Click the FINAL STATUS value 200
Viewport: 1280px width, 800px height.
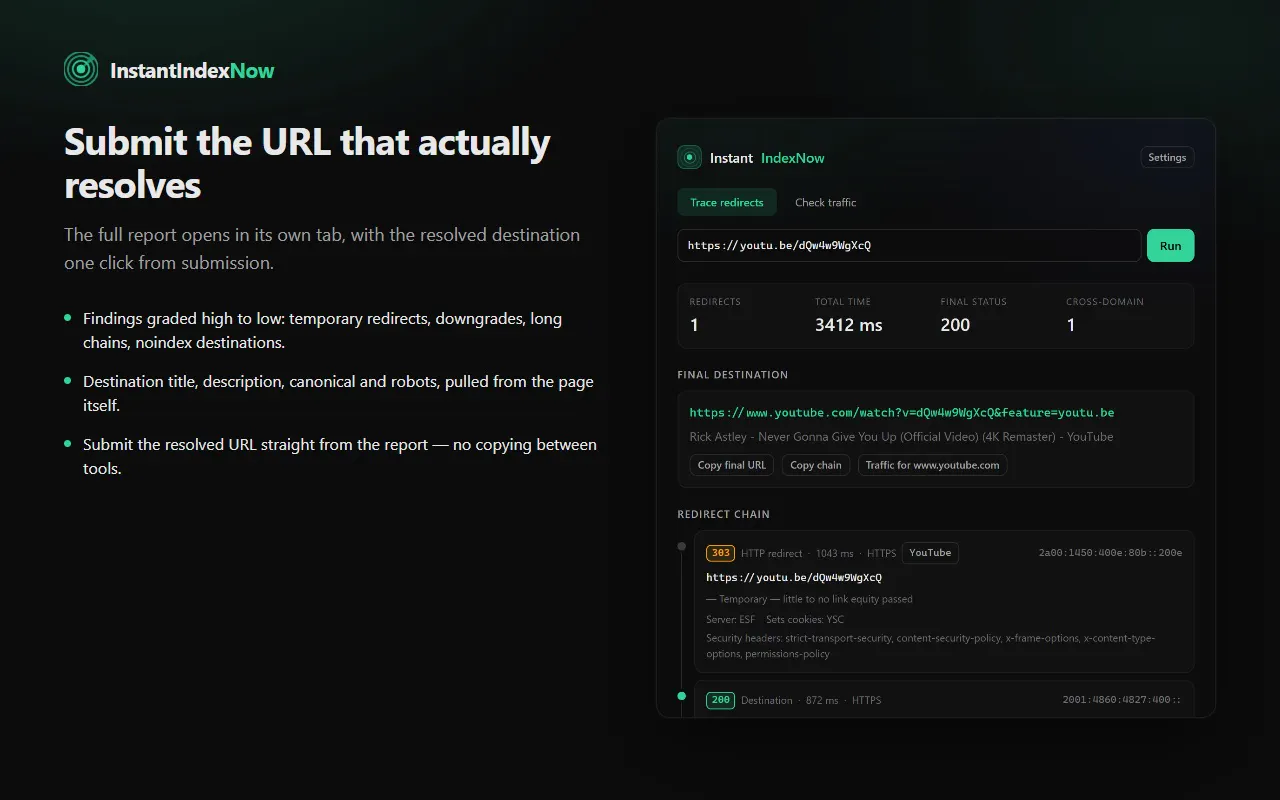pos(955,325)
